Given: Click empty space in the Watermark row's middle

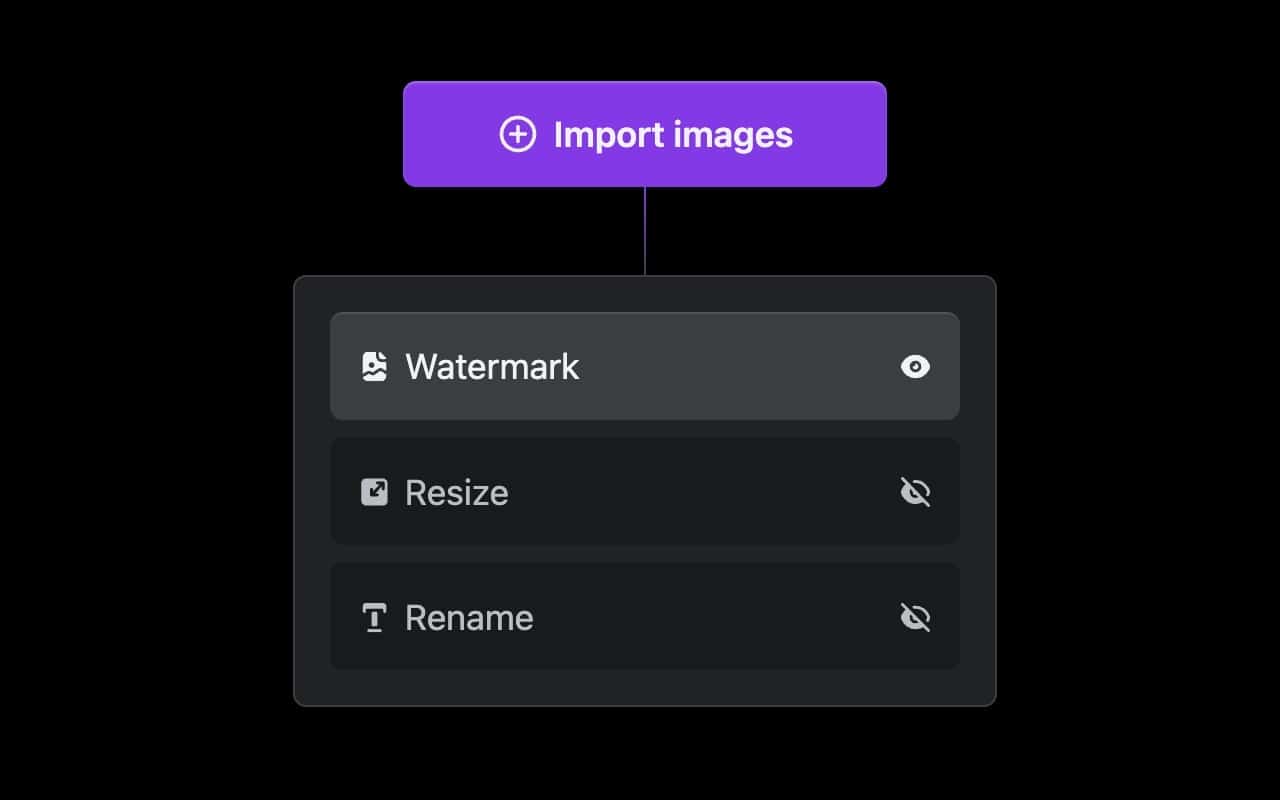Looking at the screenshot, I should tap(740, 367).
